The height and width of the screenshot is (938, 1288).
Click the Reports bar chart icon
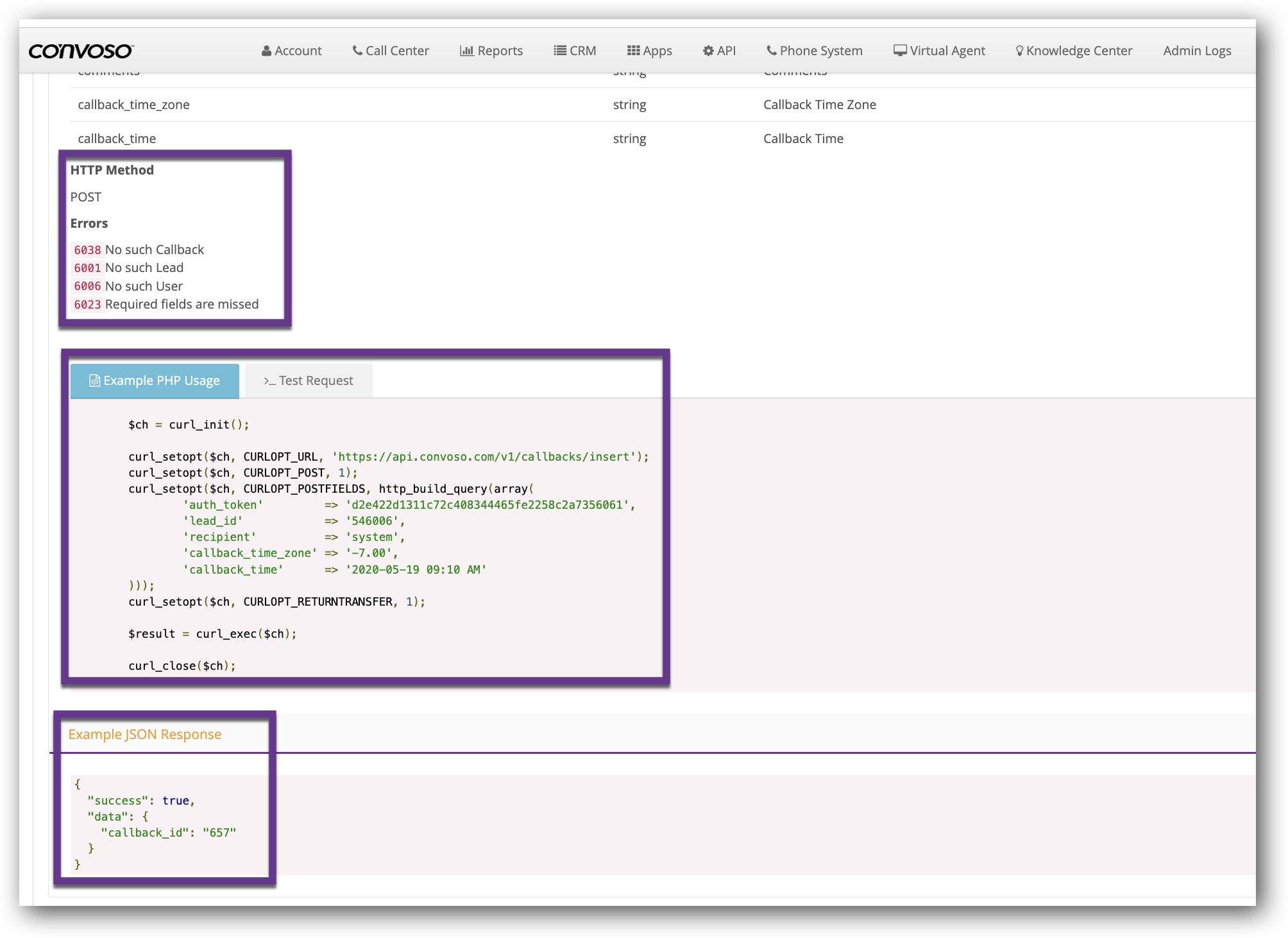tap(466, 51)
